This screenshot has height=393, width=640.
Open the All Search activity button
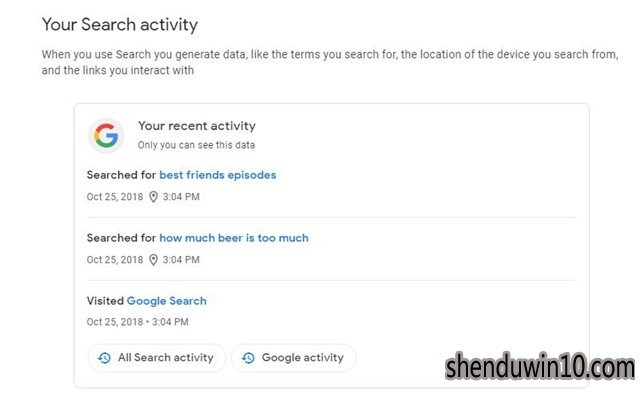point(157,358)
